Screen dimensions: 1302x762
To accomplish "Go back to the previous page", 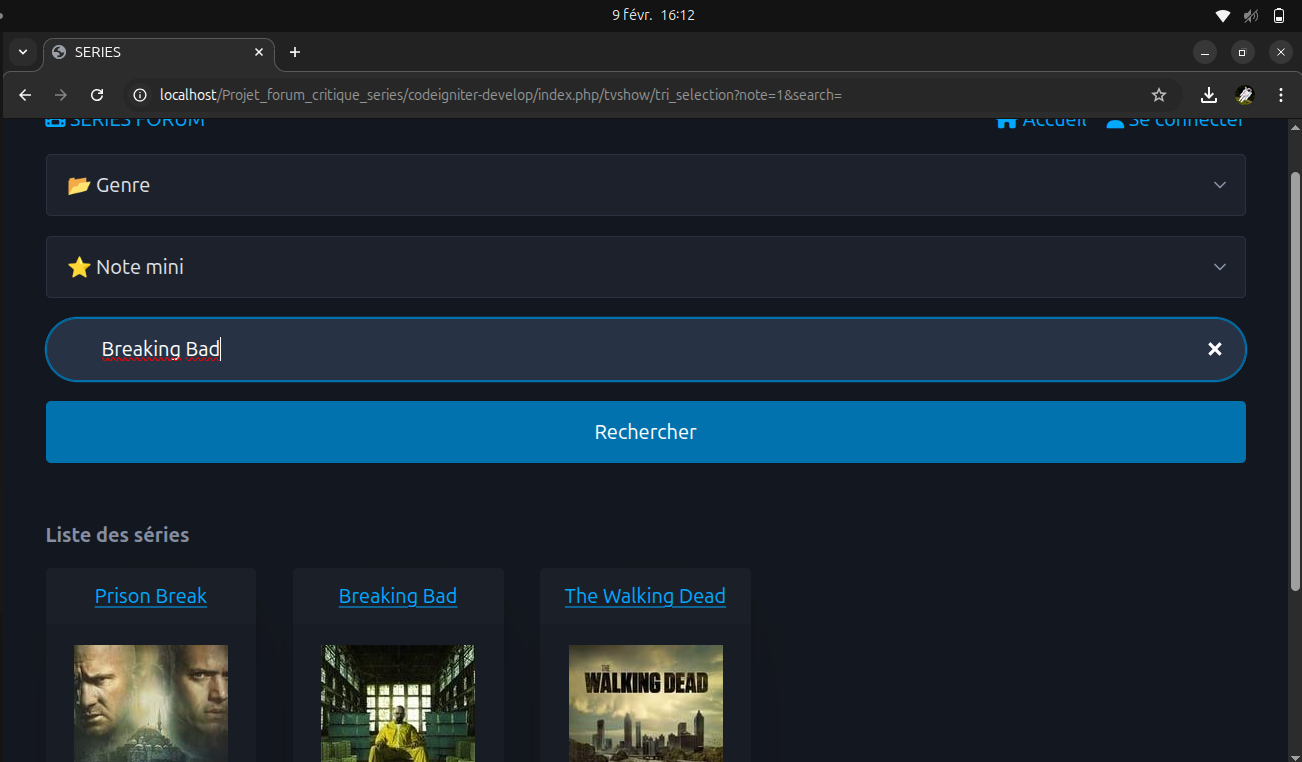I will (x=26, y=95).
